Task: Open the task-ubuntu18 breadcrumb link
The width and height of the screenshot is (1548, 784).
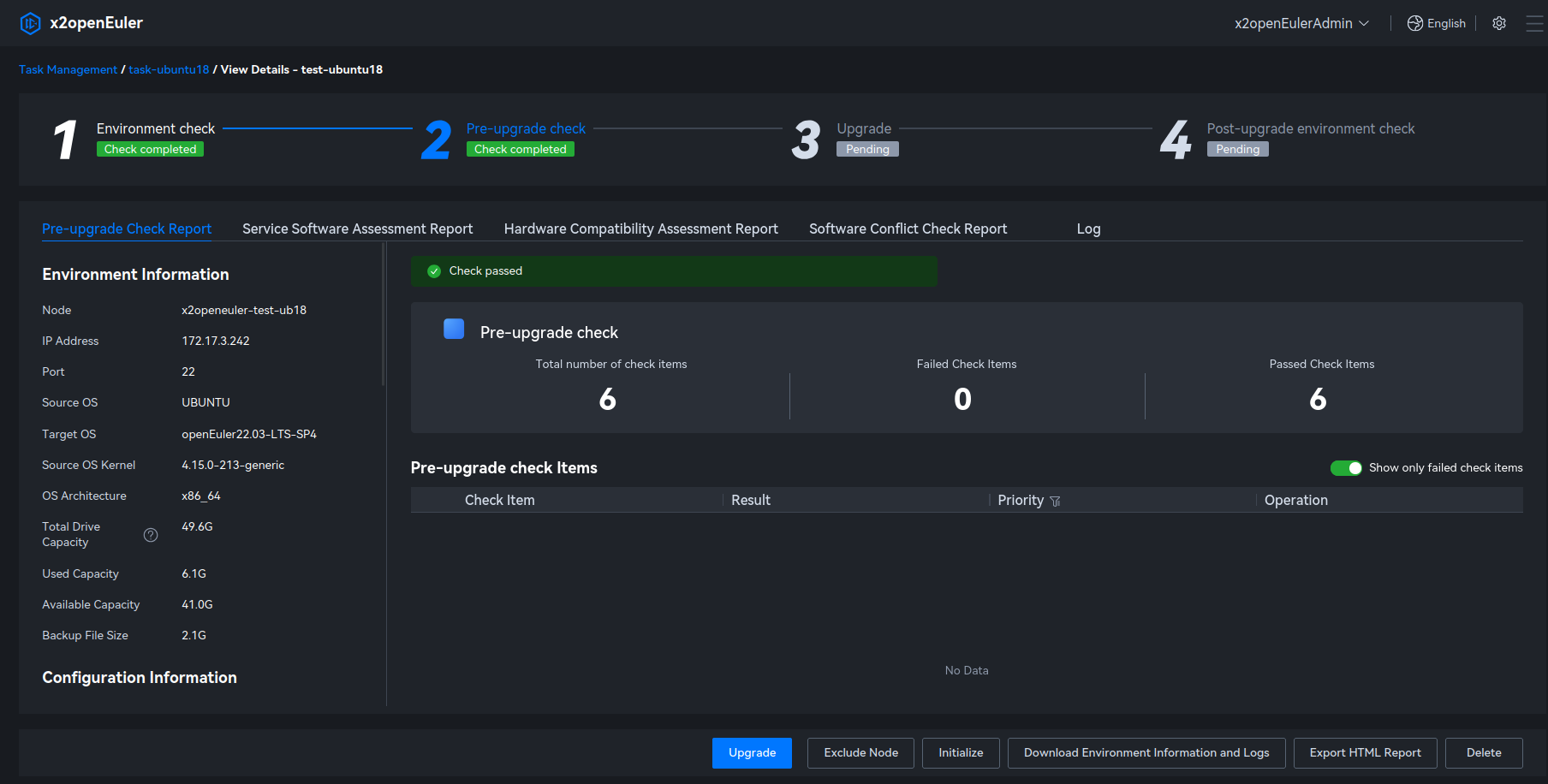Action: [x=169, y=69]
